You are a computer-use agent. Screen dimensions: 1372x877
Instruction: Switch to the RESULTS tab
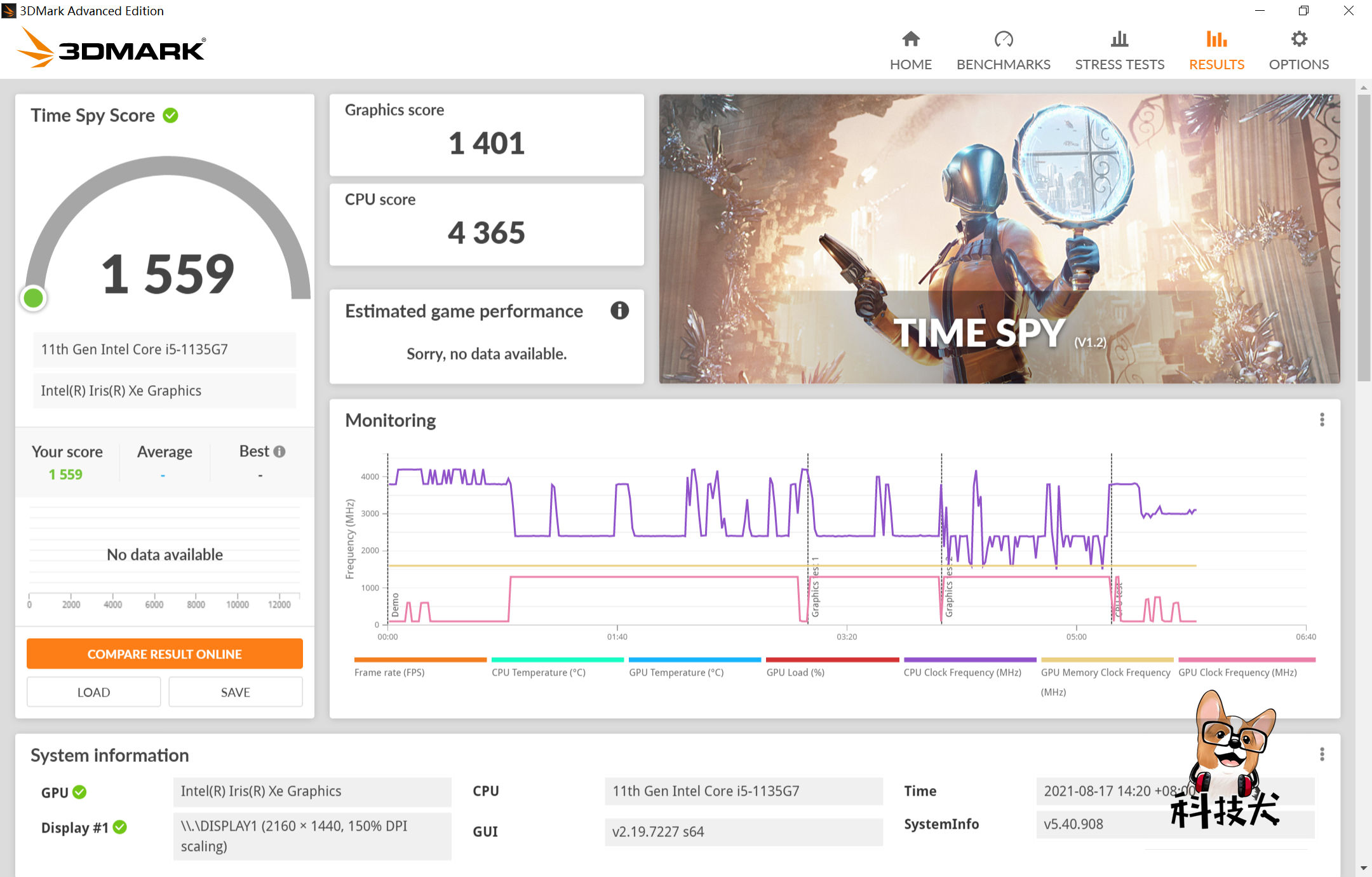coord(1216,51)
